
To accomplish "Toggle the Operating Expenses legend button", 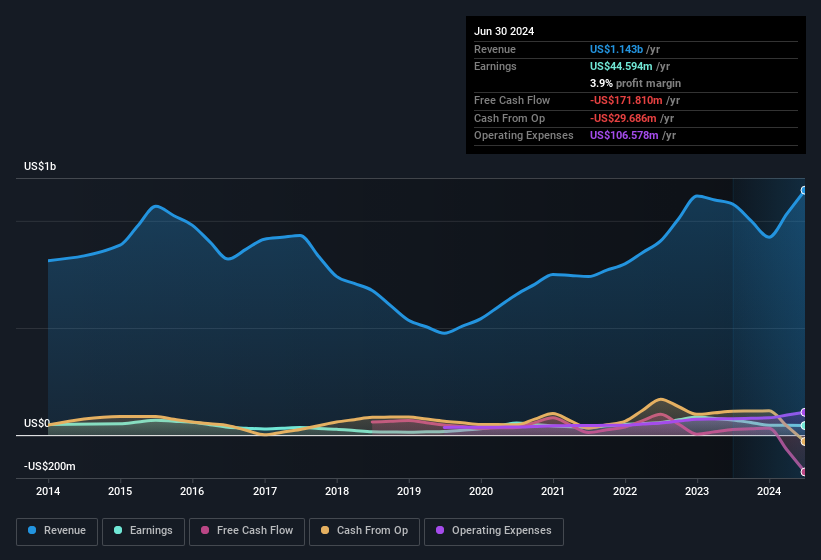I will 494,531.
